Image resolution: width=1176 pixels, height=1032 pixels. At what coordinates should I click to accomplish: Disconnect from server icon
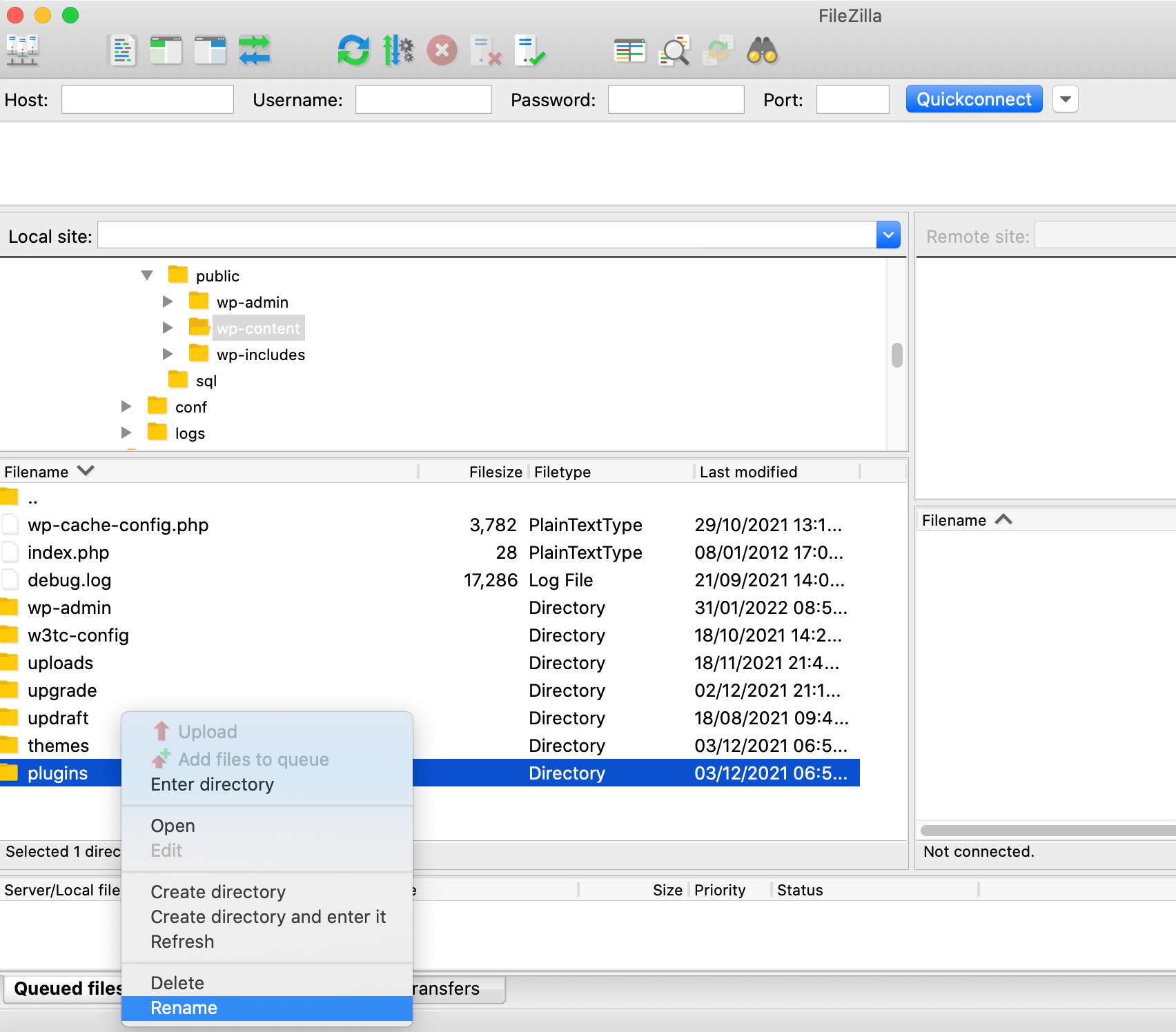[x=486, y=50]
